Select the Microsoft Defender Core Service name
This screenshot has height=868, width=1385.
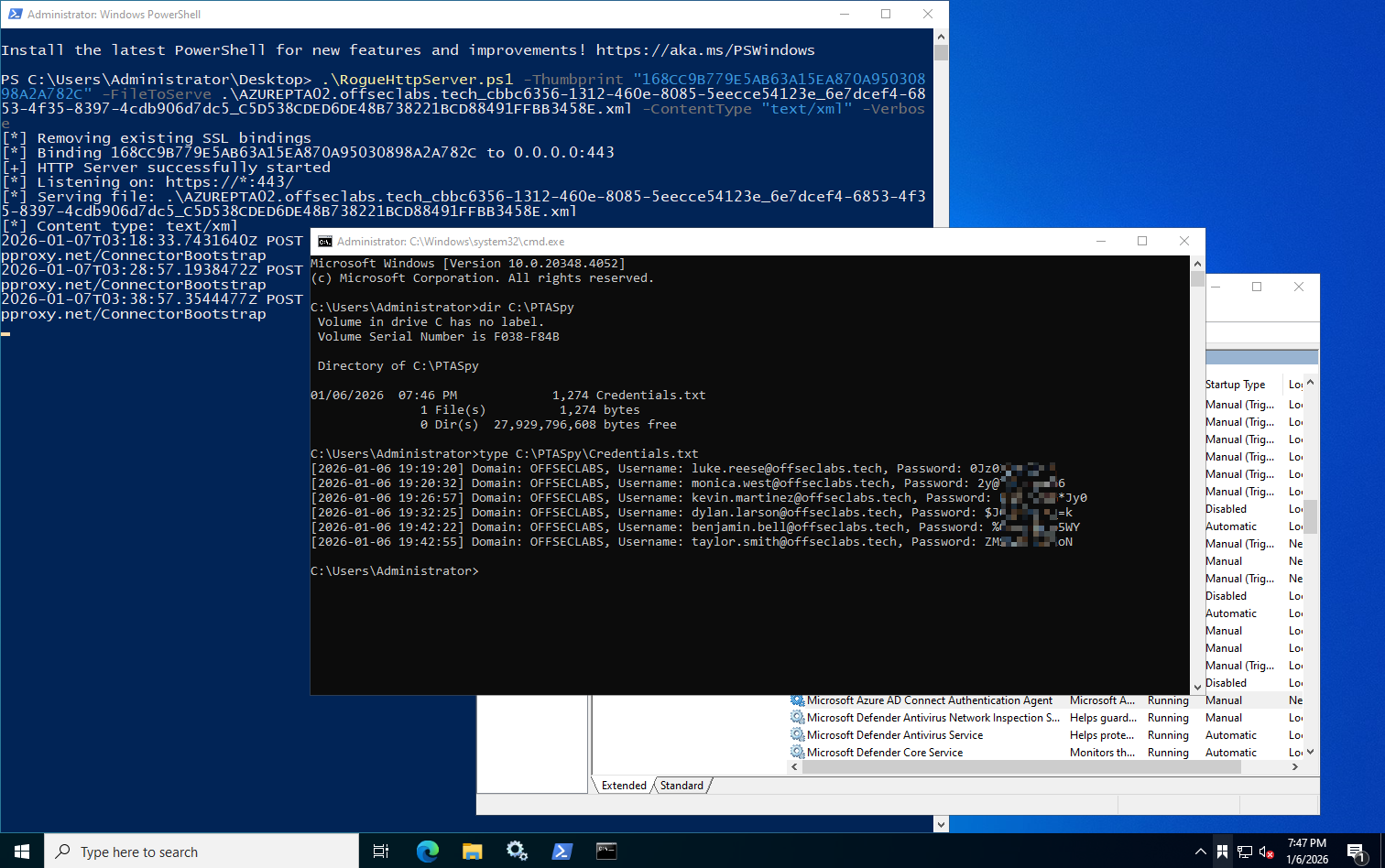click(885, 753)
